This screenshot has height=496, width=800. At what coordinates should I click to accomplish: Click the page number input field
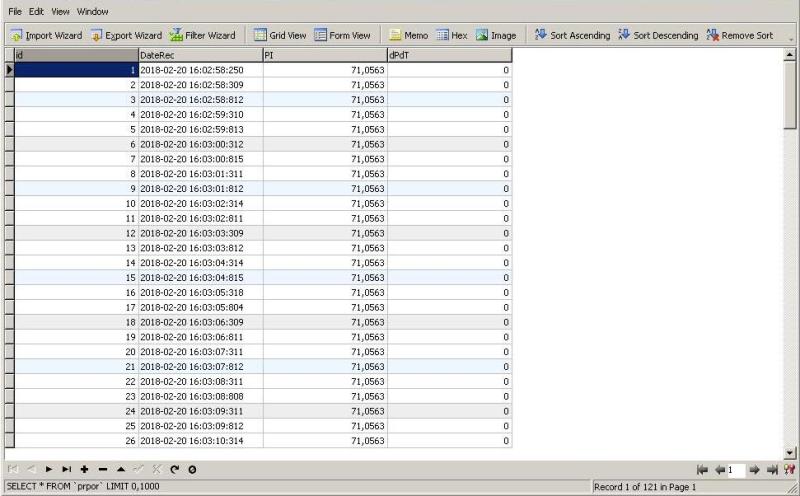point(736,470)
